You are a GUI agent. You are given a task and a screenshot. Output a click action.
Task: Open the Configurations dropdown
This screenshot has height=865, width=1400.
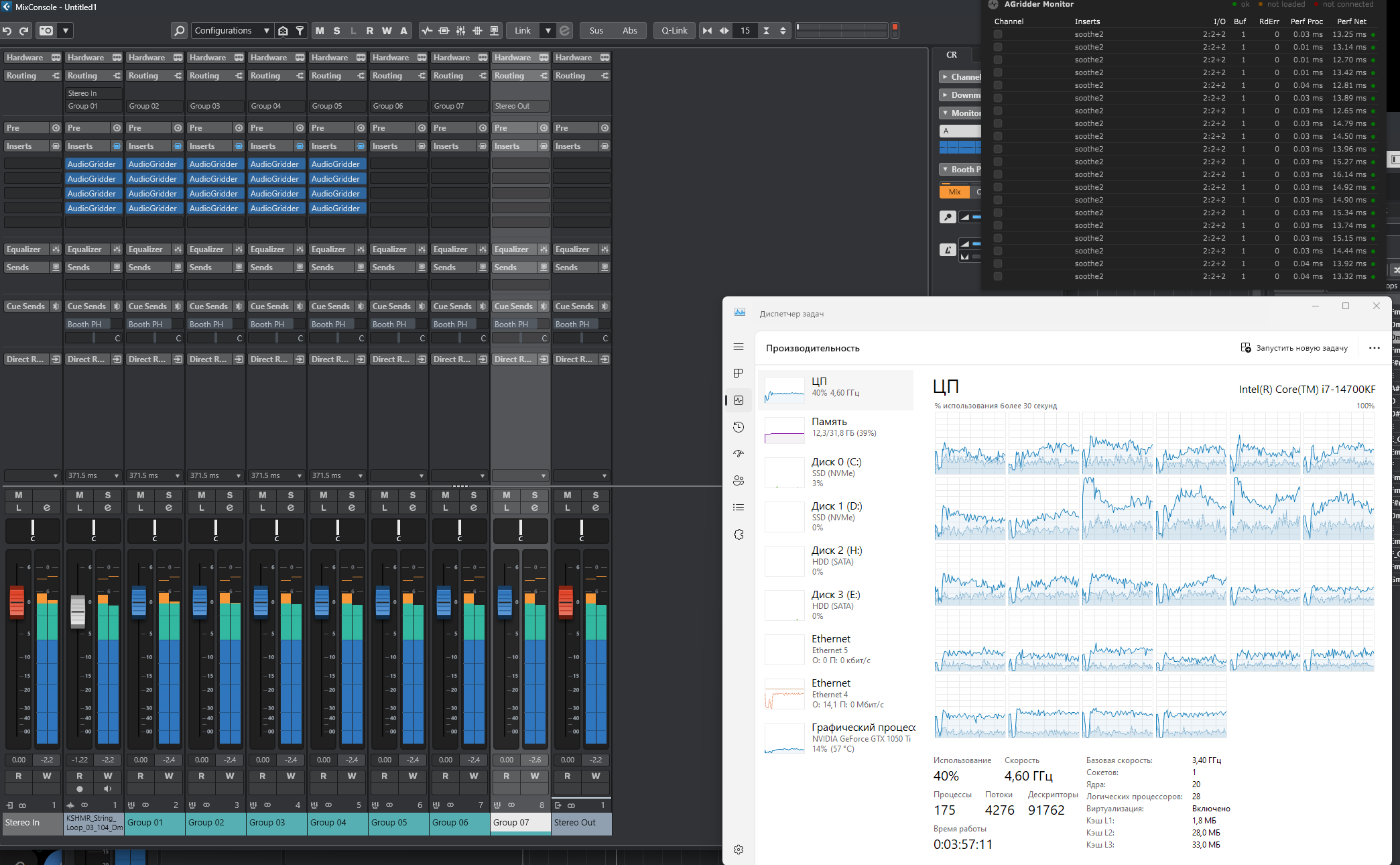(231, 31)
